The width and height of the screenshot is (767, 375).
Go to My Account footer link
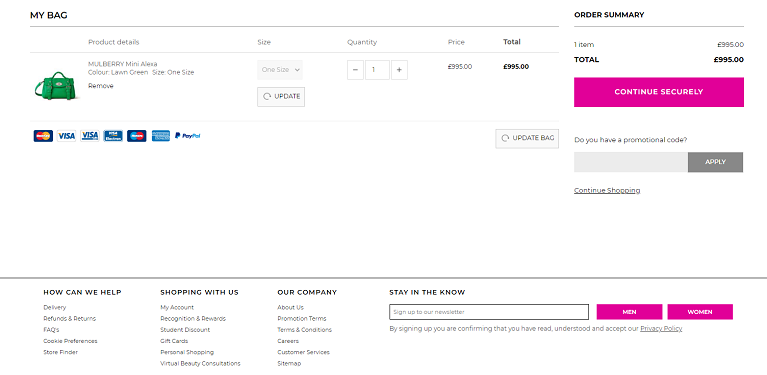pyautogui.click(x=177, y=308)
